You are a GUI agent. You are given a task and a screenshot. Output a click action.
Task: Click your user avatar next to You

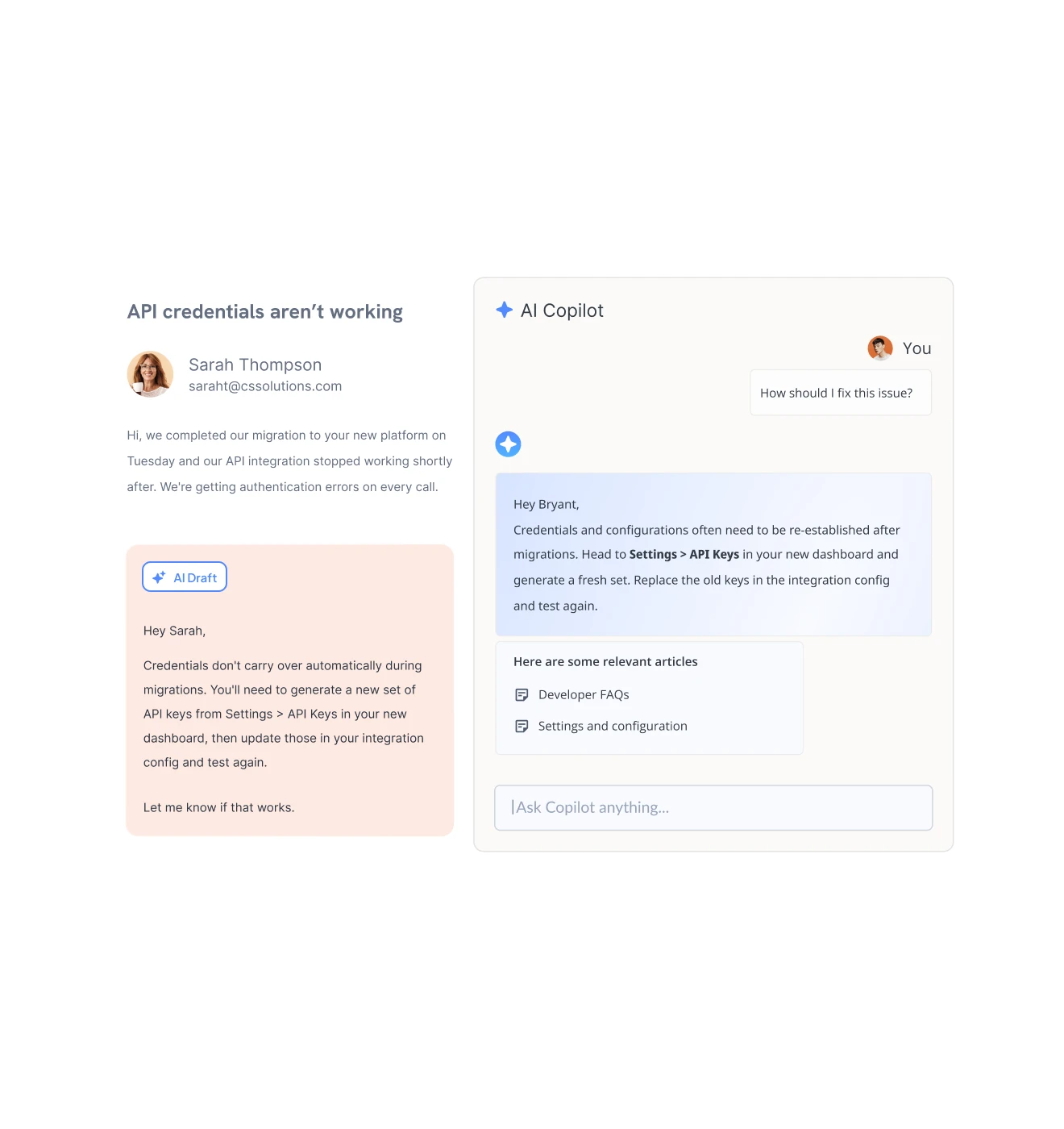[x=880, y=348]
